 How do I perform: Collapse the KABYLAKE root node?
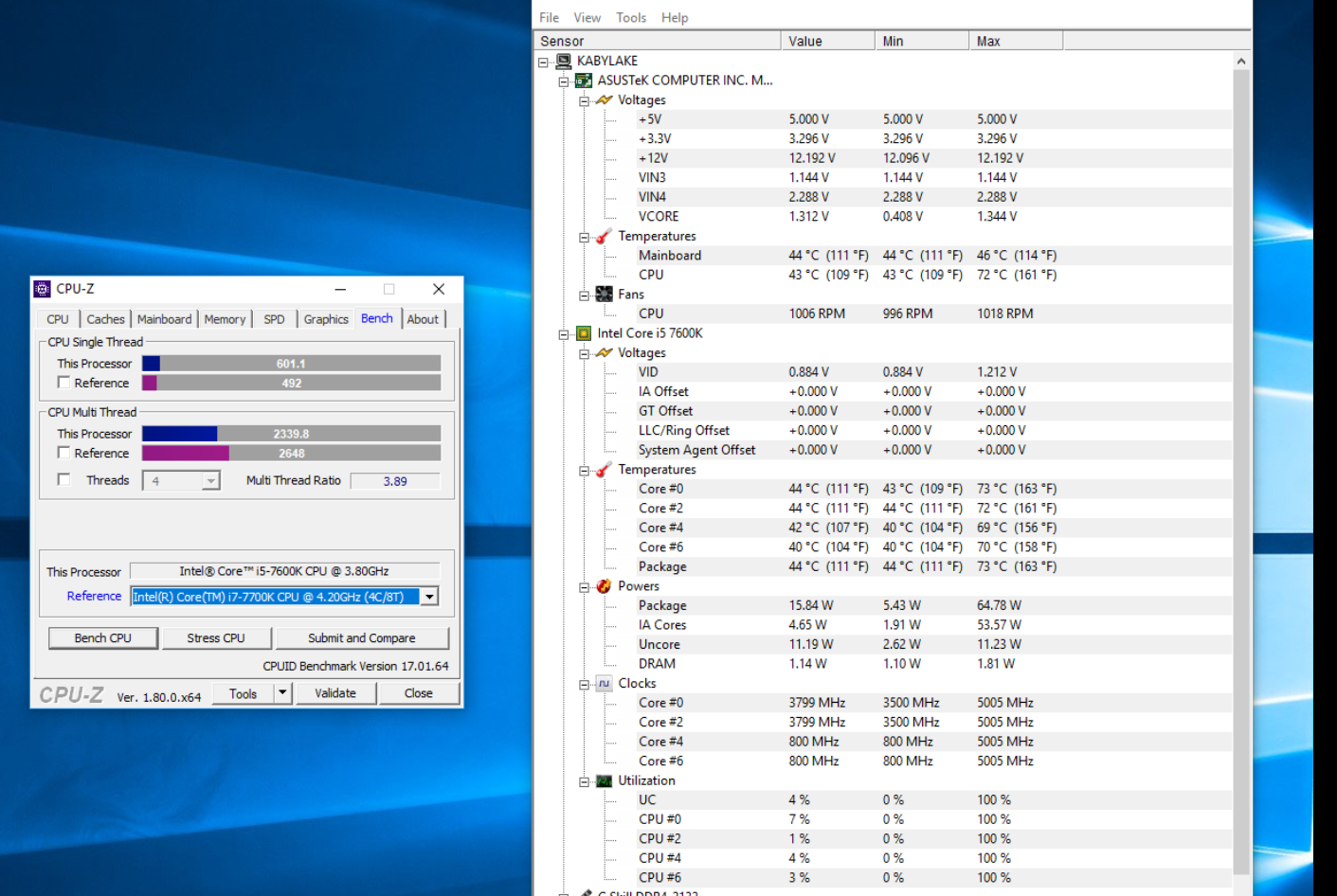click(x=544, y=63)
